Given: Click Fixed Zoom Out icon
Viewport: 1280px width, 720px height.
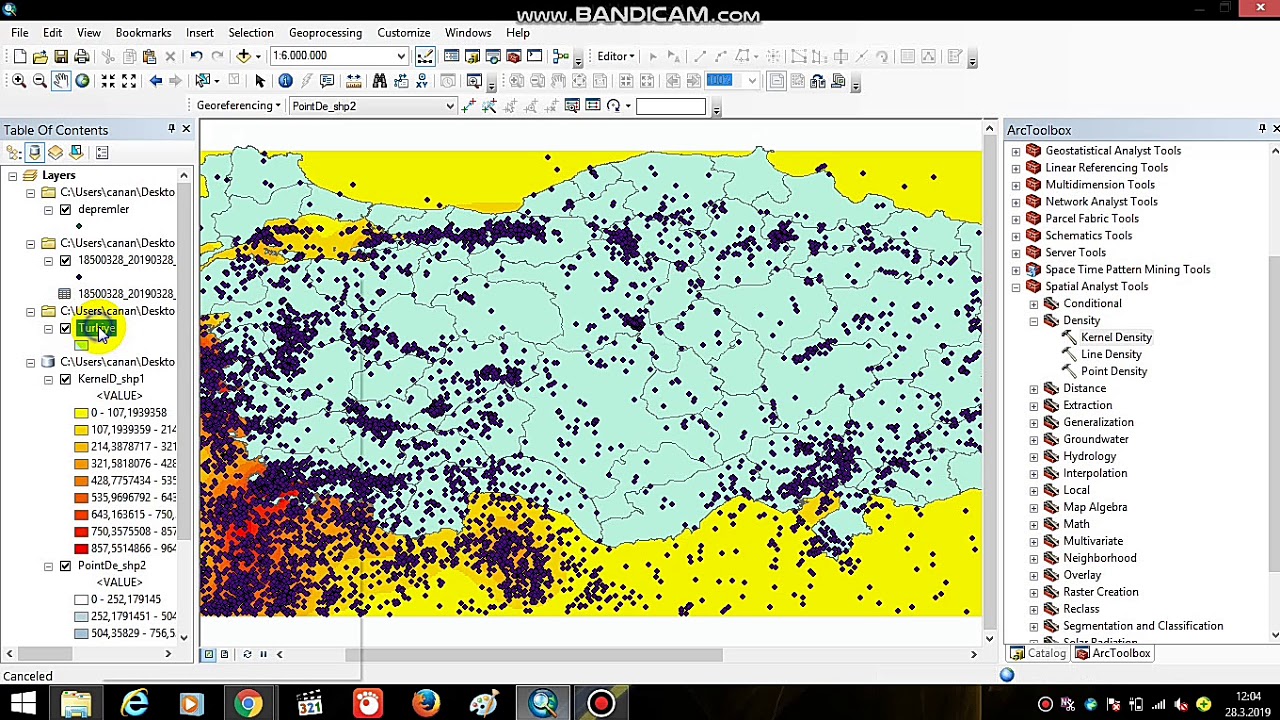Looking at the screenshot, I should click(129, 81).
